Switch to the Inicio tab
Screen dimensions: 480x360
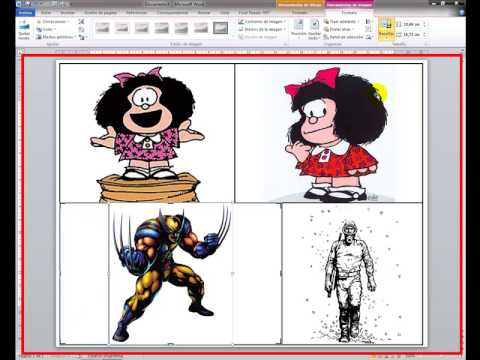point(46,13)
